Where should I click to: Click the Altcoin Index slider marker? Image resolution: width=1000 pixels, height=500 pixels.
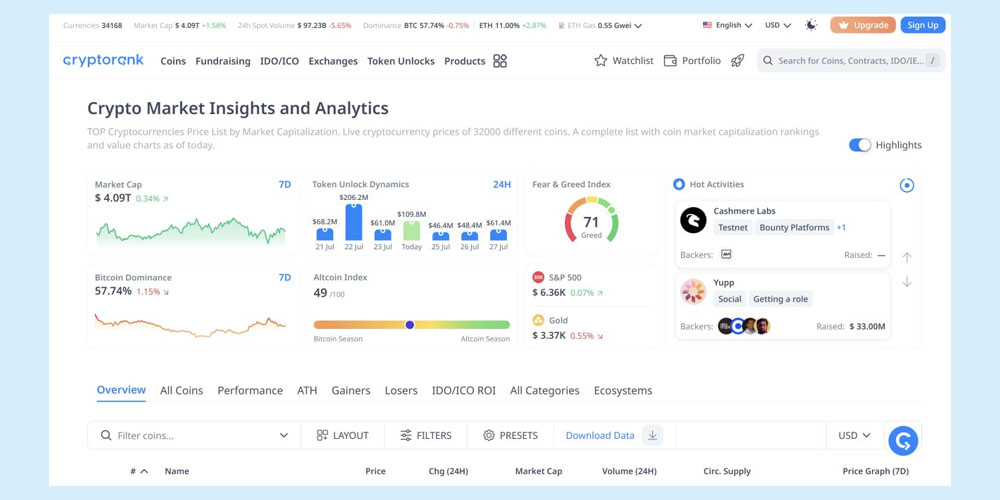[410, 325]
